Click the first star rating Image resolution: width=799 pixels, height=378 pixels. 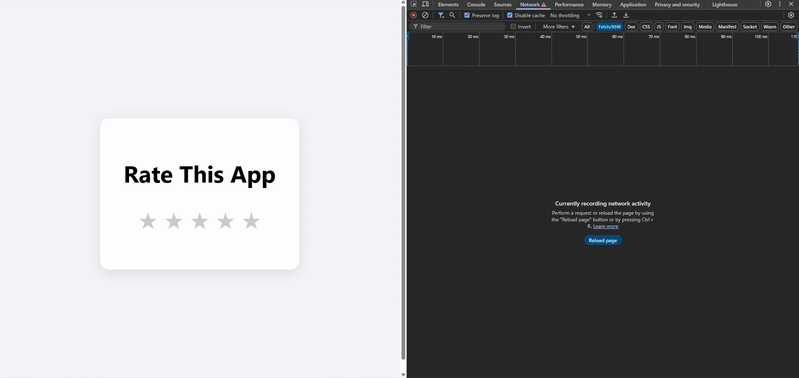148,221
